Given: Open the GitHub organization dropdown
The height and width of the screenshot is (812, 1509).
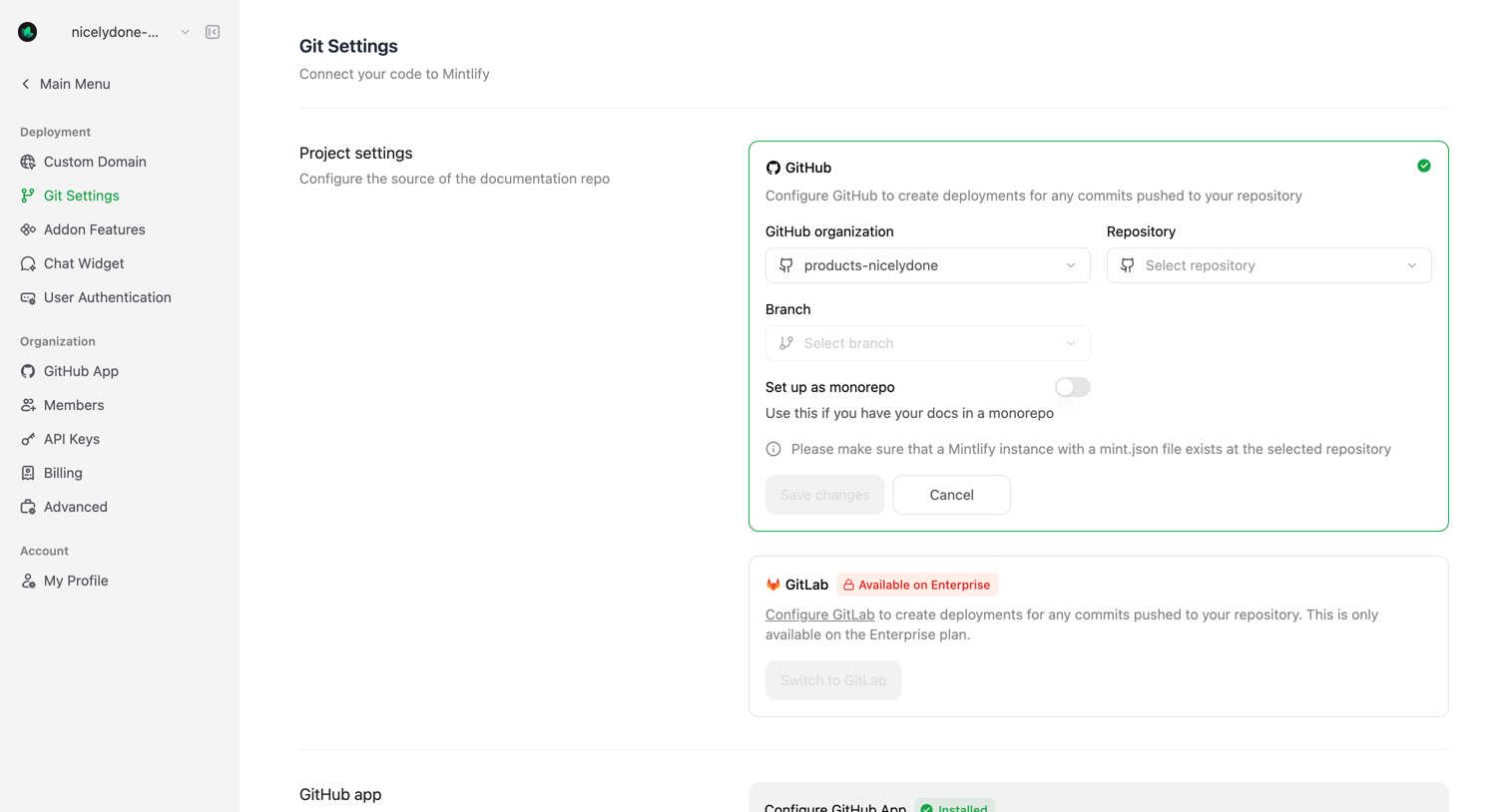Looking at the screenshot, I should click(928, 265).
